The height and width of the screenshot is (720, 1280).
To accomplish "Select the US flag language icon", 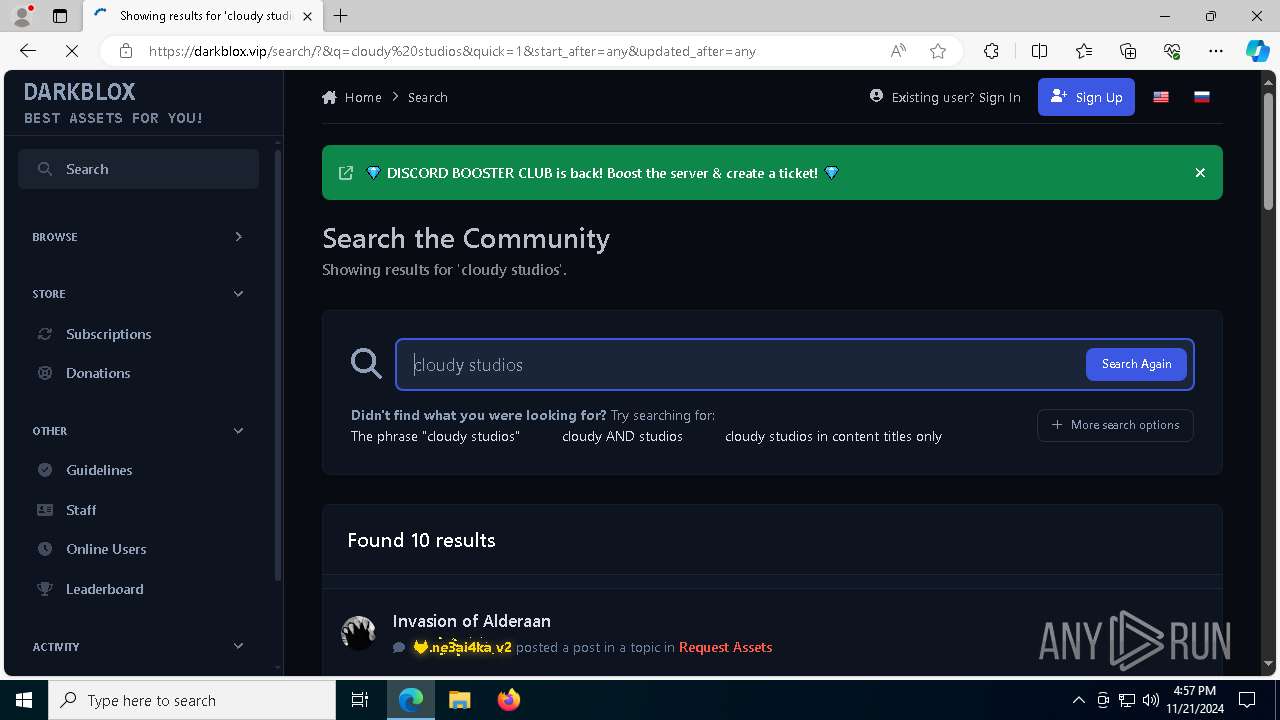I will 1161,97.
